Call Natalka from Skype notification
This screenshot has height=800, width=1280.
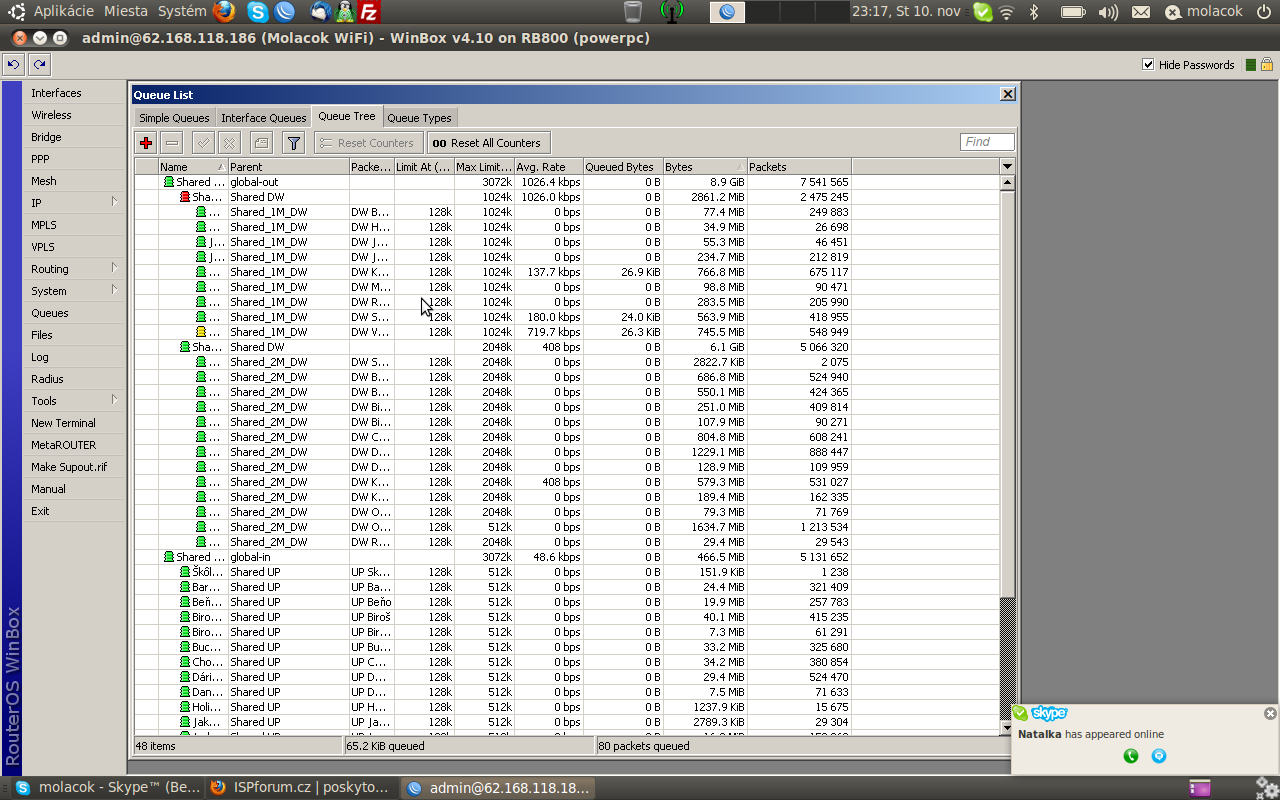click(1131, 756)
